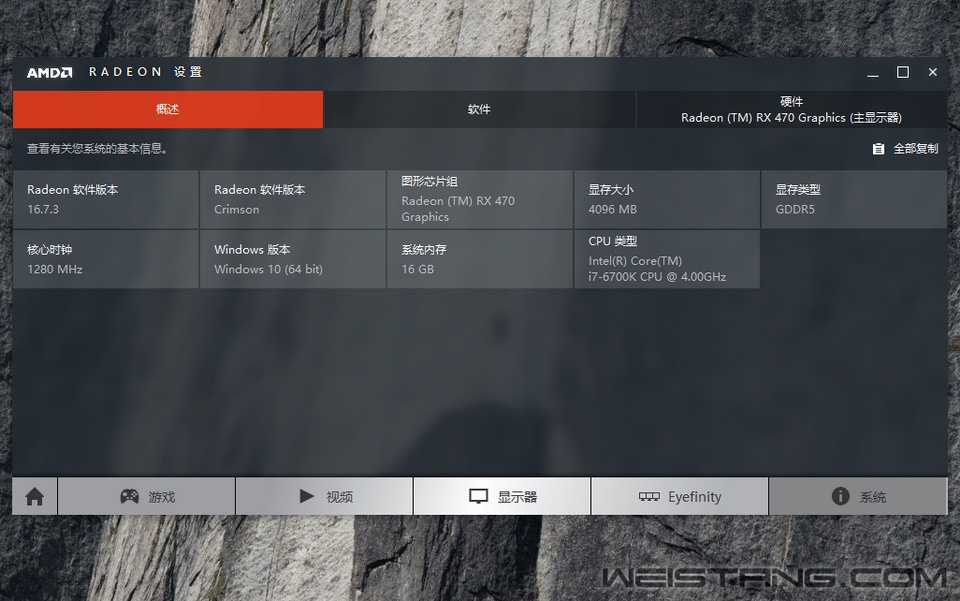Select the Radeon 软件版本 Crimson tile
The width and height of the screenshot is (960, 601).
293,200
